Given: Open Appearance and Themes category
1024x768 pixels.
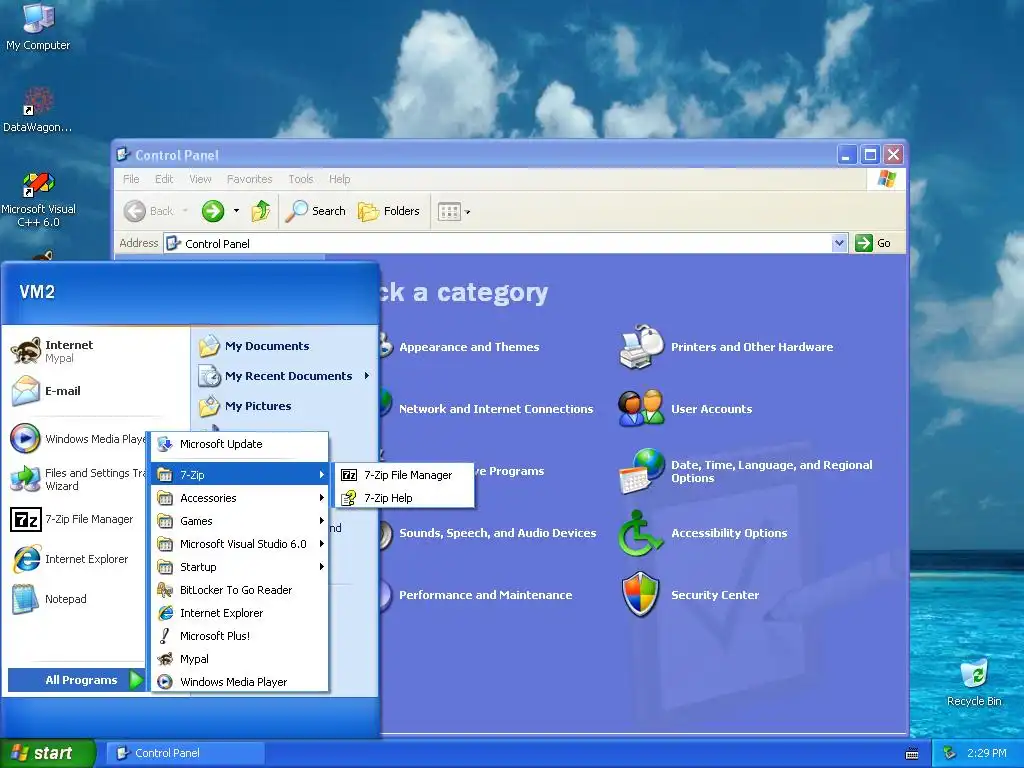Looking at the screenshot, I should pos(469,347).
